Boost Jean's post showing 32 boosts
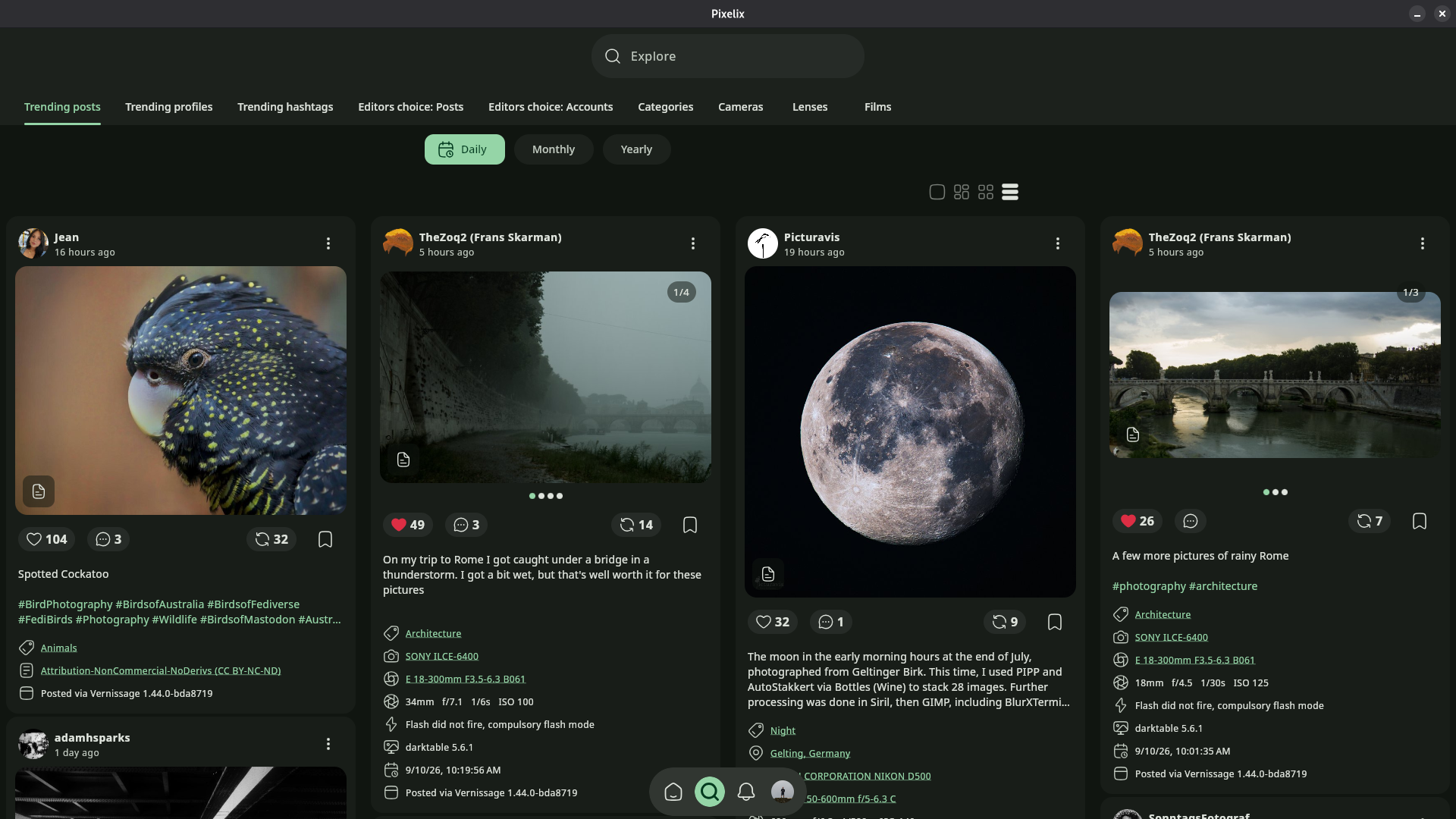This screenshot has height=819, width=1456. (271, 539)
